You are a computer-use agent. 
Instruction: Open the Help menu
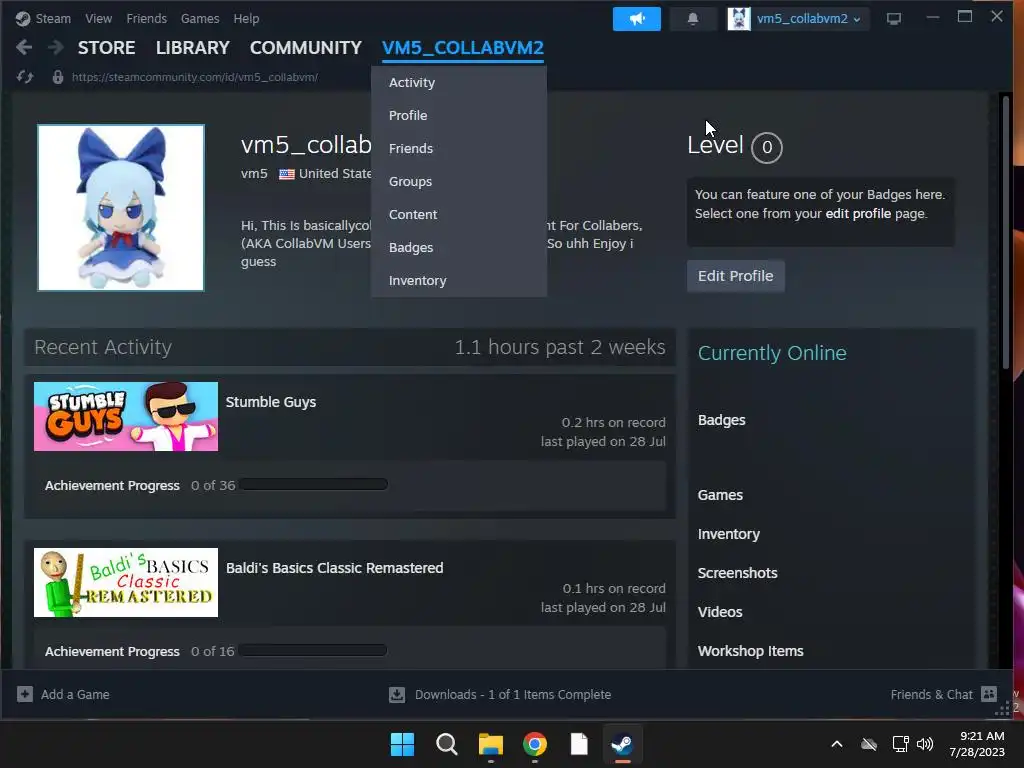click(x=246, y=18)
